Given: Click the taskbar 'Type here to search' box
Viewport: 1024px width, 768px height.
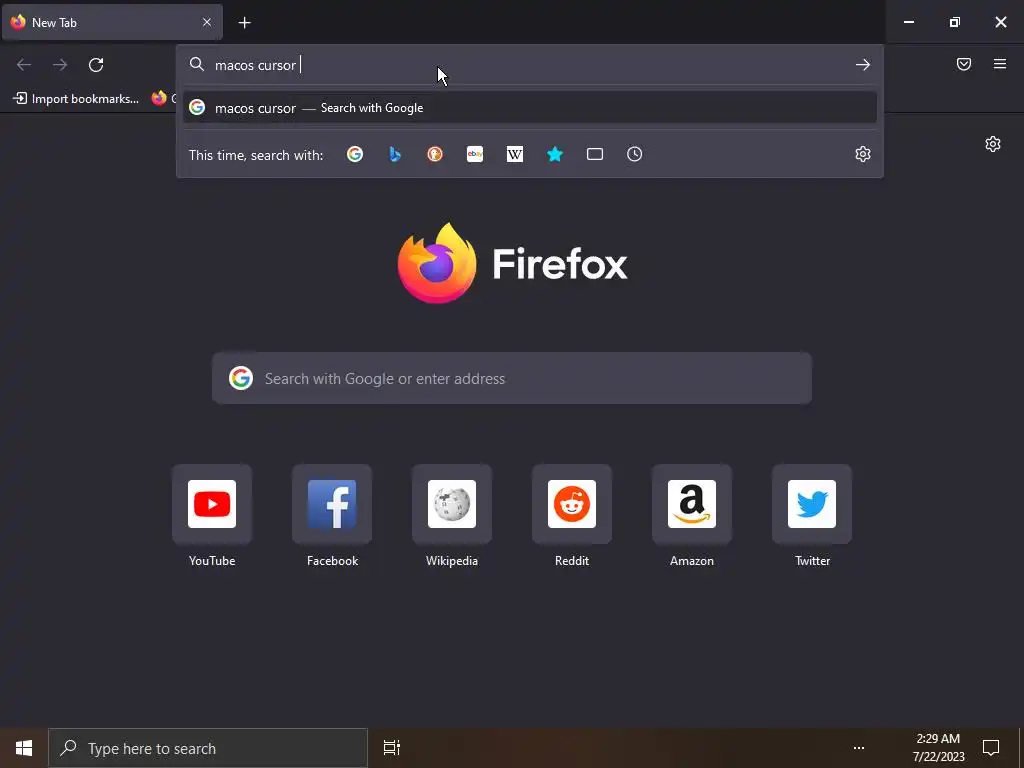Looking at the screenshot, I should coord(208,748).
